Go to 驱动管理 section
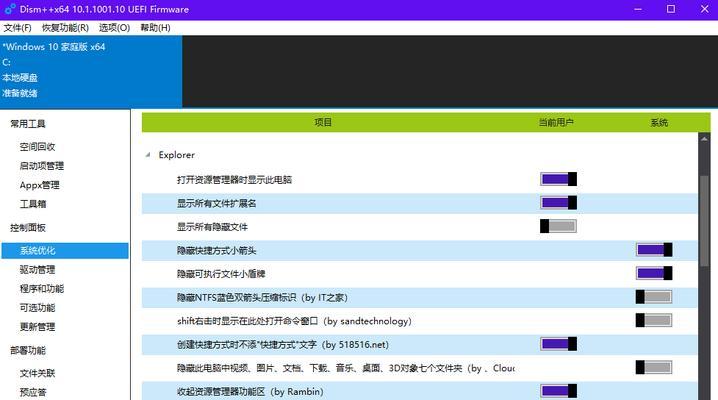The width and height of the screenshot is (718, 400). (x=37, y=270)
